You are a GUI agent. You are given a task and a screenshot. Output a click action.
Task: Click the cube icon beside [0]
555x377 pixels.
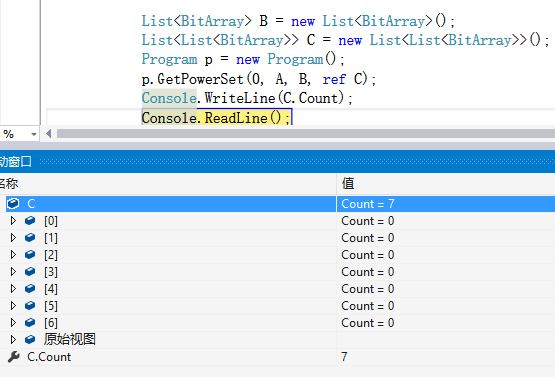click(x=30, y=221)
